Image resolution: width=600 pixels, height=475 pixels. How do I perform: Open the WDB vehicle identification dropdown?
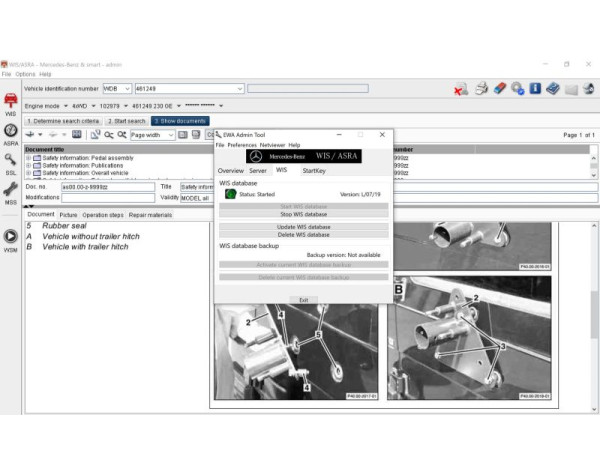(126, 89)
